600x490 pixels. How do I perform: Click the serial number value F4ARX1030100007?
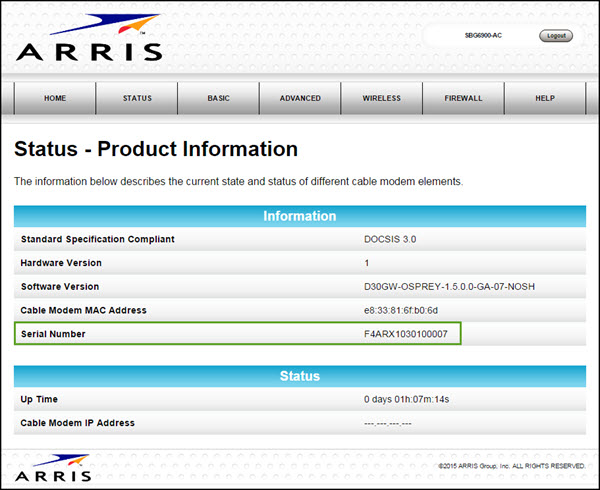pyautogui.click(x=406, y=333)
